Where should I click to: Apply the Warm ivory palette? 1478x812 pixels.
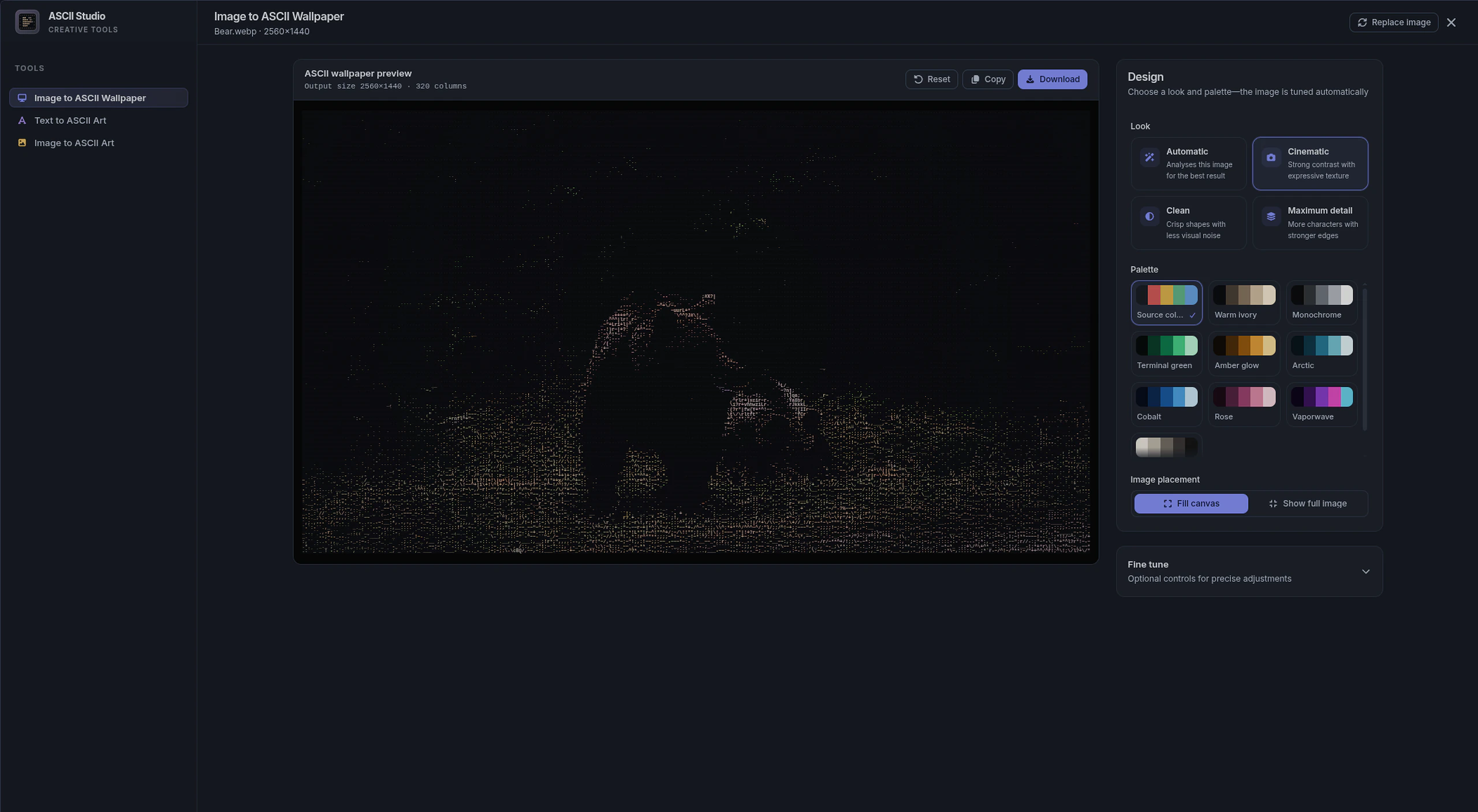[1244, 302]
